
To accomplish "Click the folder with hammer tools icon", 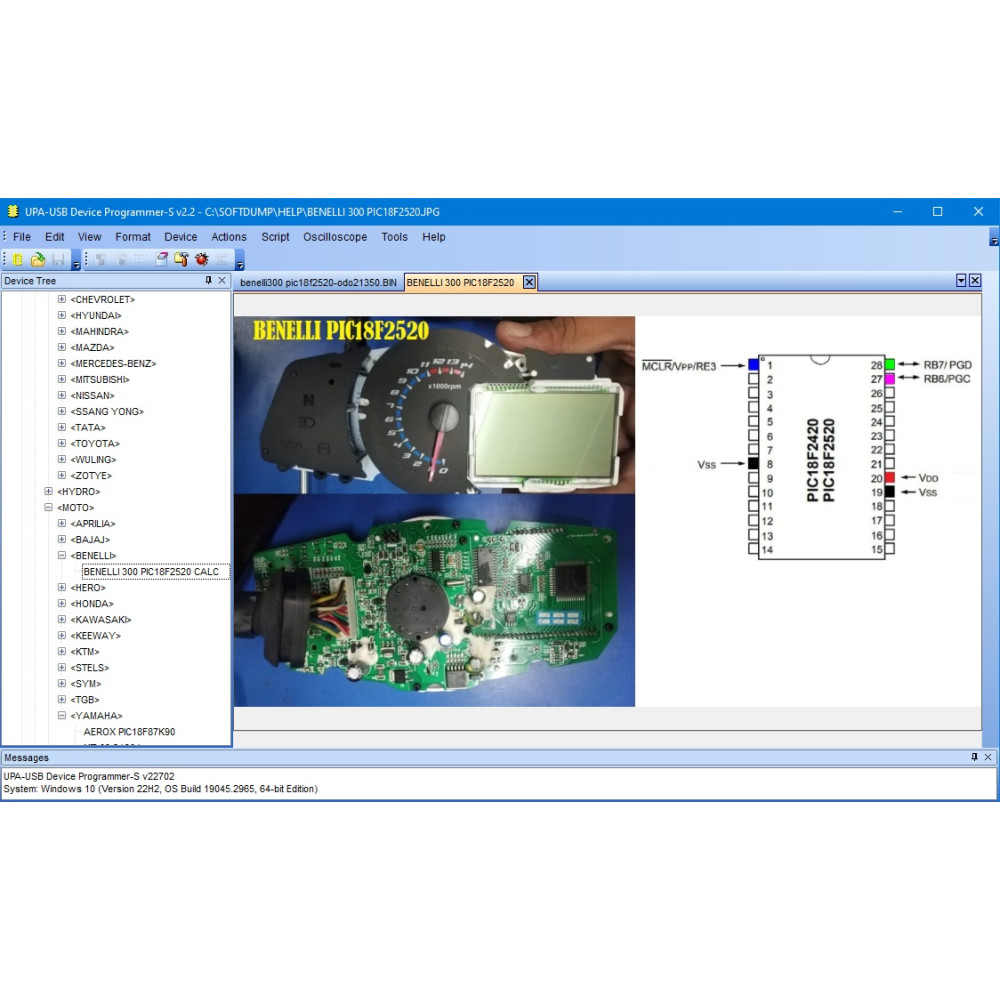I will tap(181, 259).
